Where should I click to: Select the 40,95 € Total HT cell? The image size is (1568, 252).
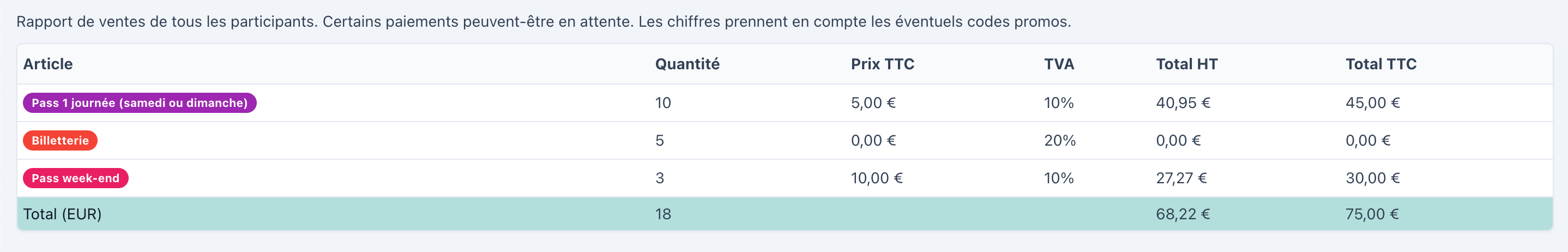point(1183,103)
